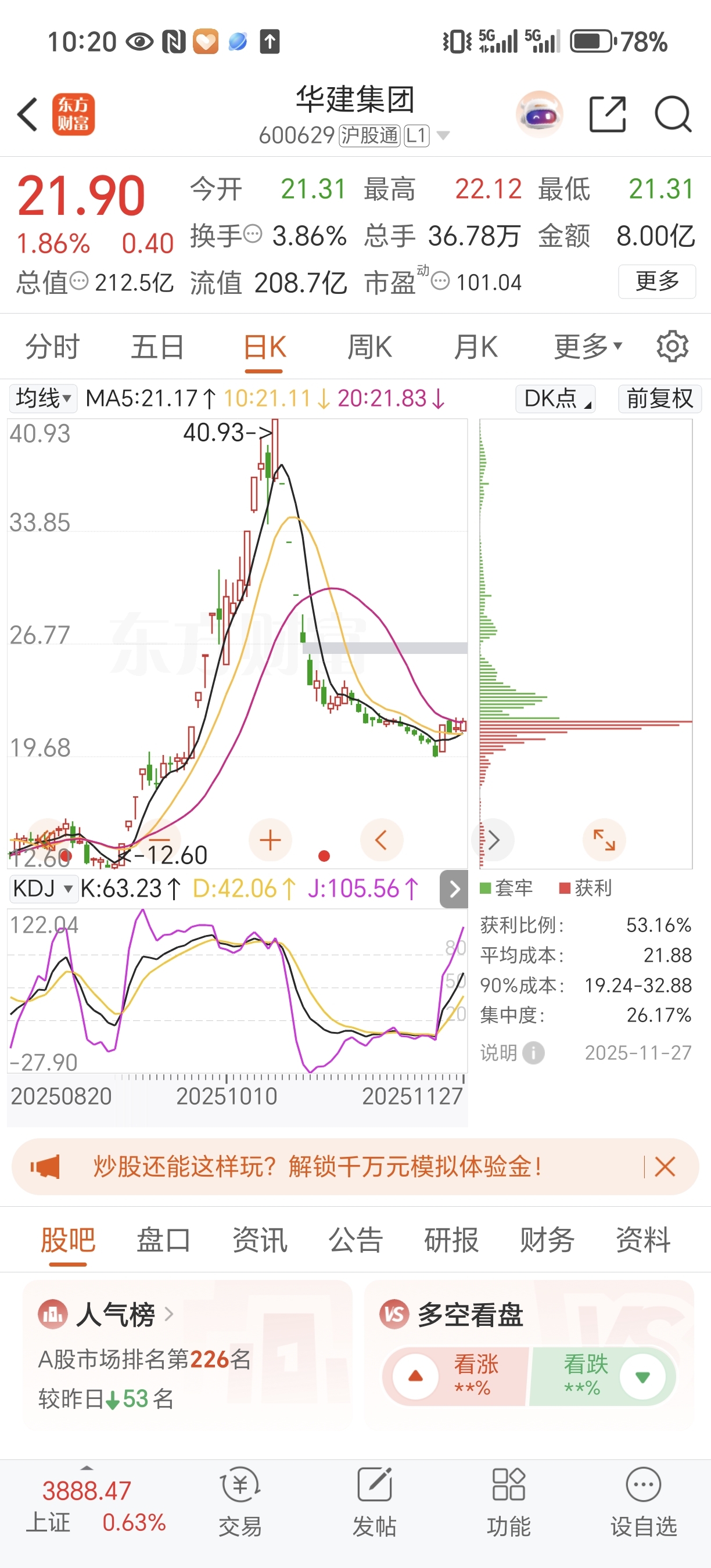Open the 研报 tab

(x=451, y=1240)
